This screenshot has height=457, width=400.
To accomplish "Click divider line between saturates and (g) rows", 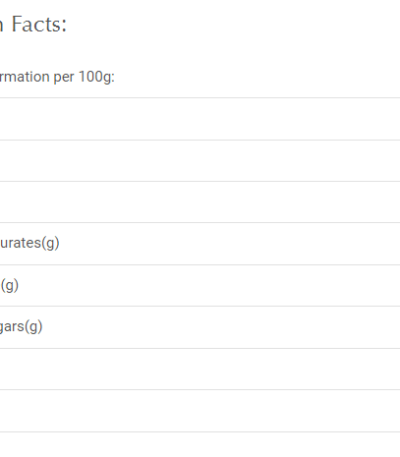I will click(x=200, y=265).
